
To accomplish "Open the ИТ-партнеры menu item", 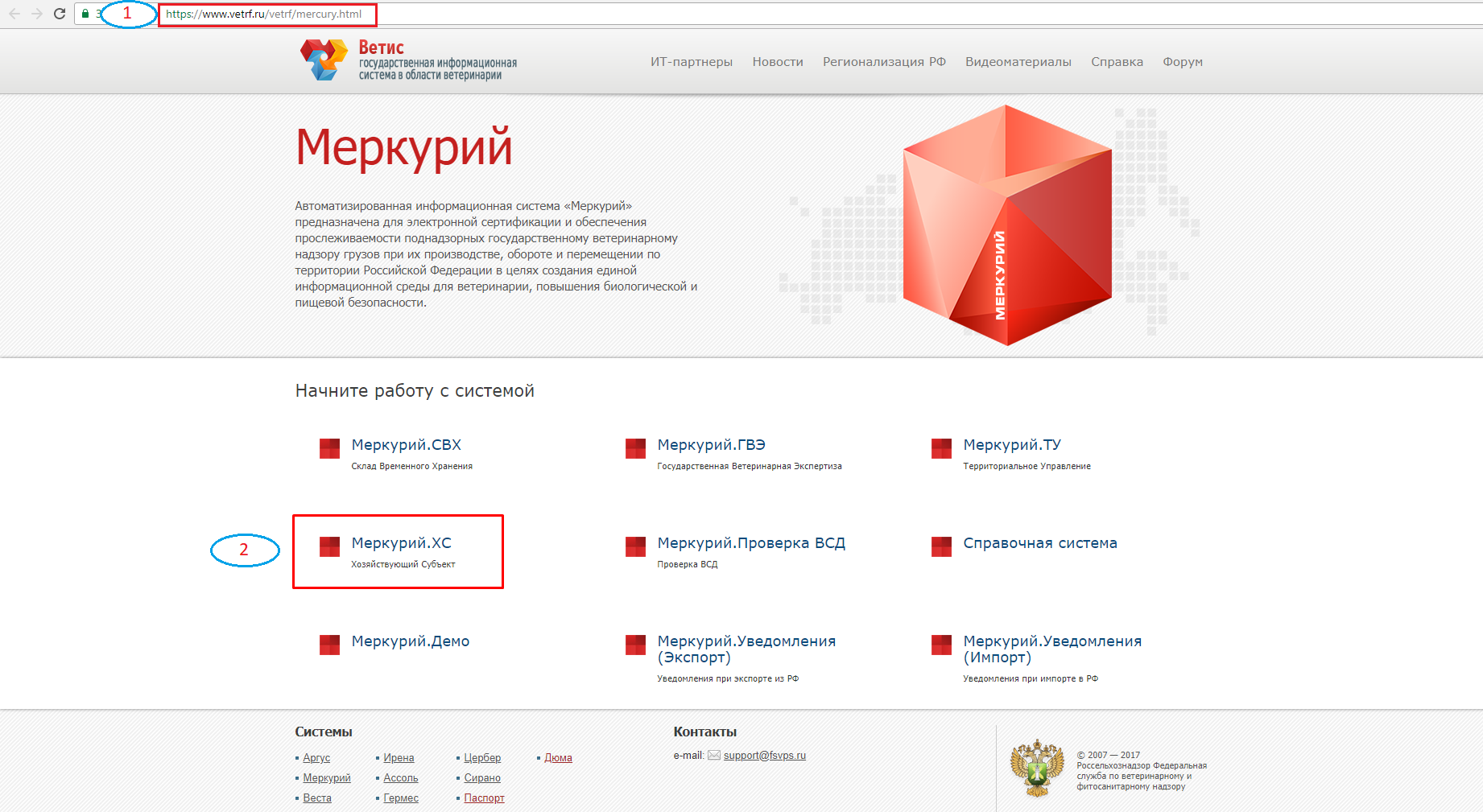I will [x=692, y=62].
